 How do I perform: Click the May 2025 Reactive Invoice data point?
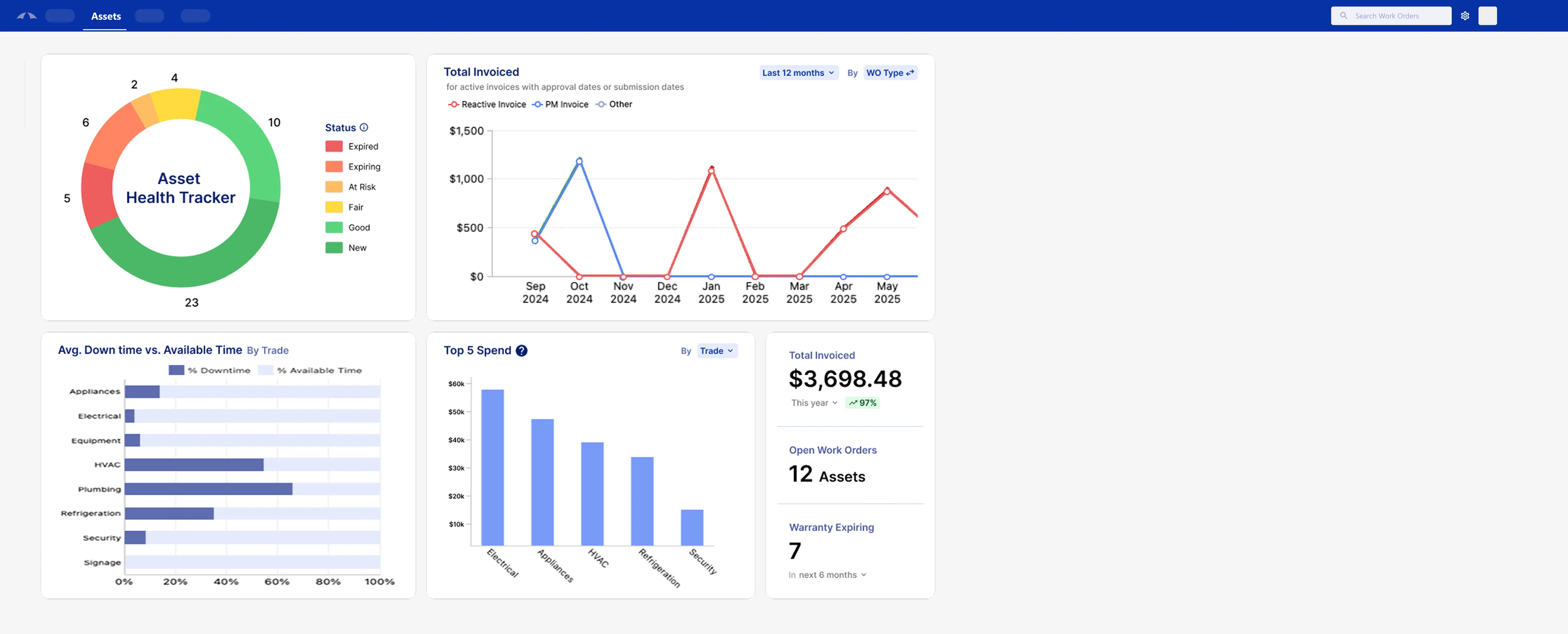pos(887,191)
